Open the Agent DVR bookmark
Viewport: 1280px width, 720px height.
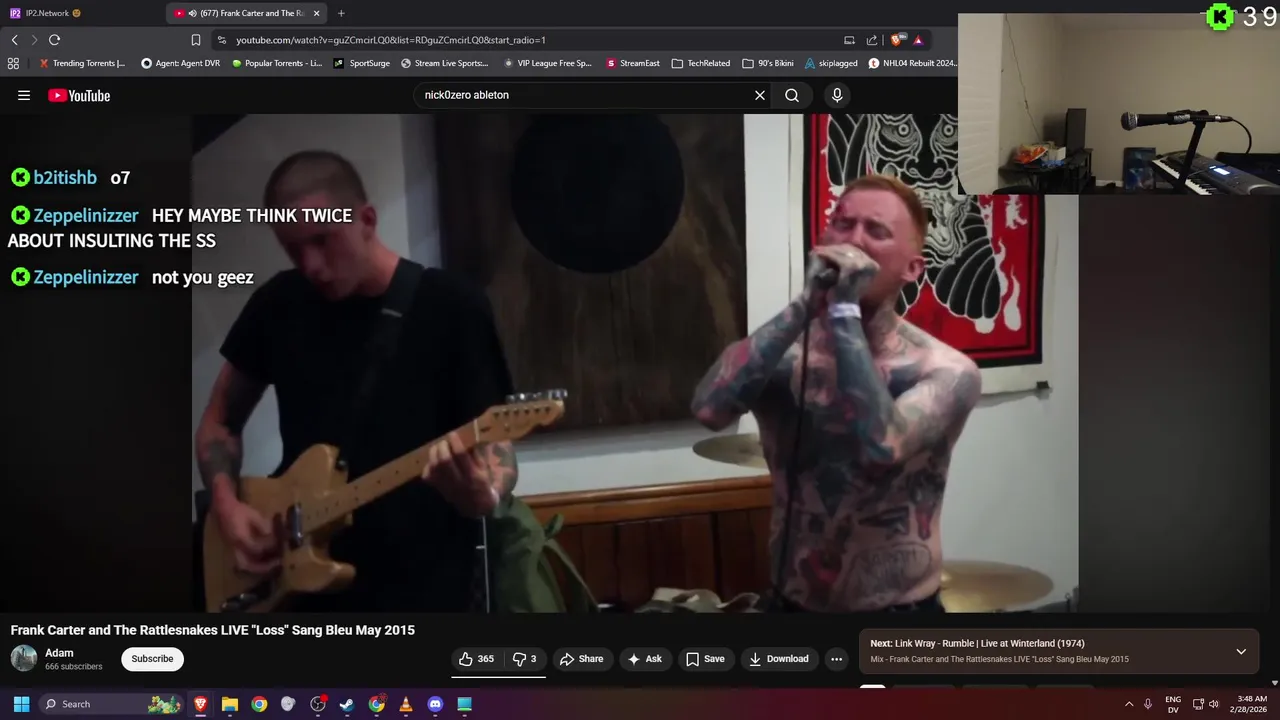coord(180,63)
